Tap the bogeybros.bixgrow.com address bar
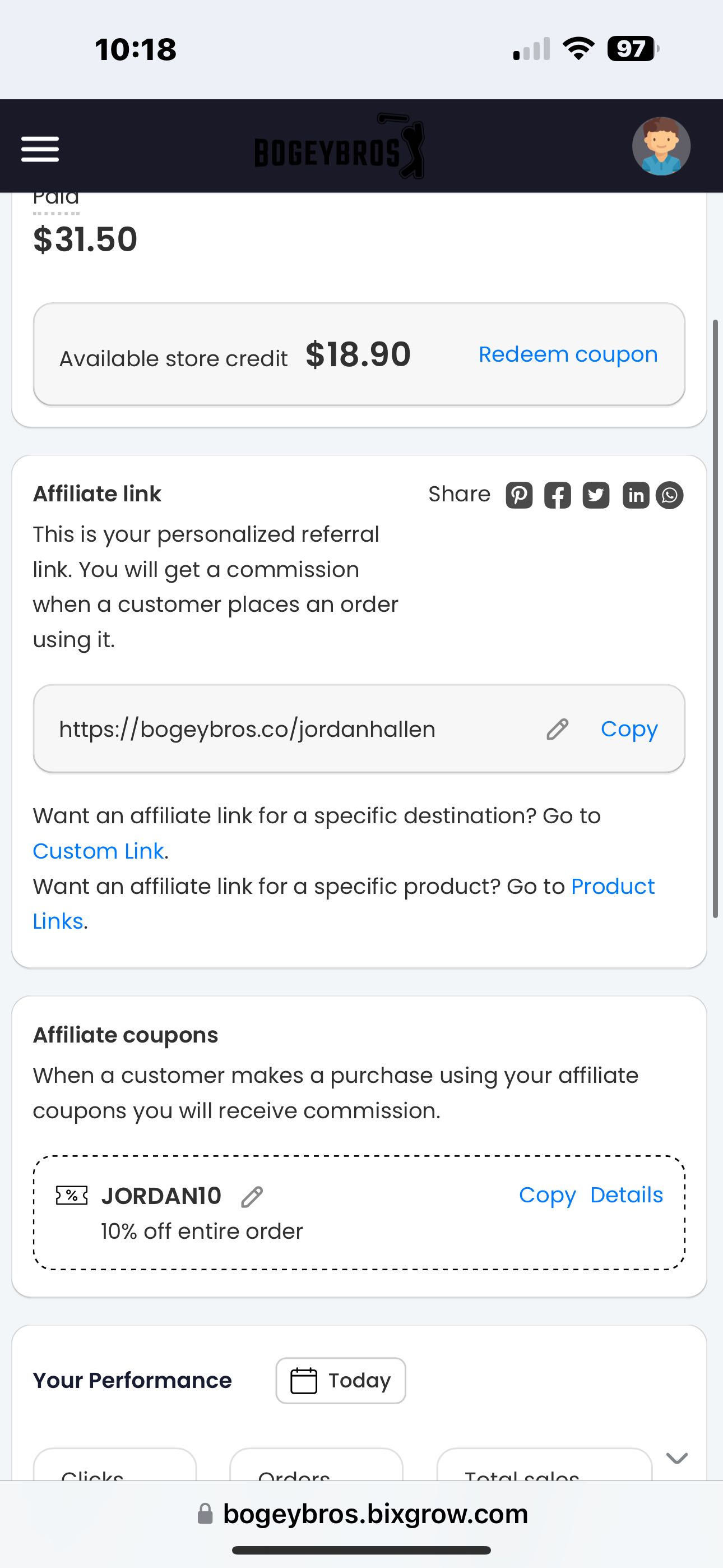Screen dimensions: 723x1568 tap(375, 1514)
